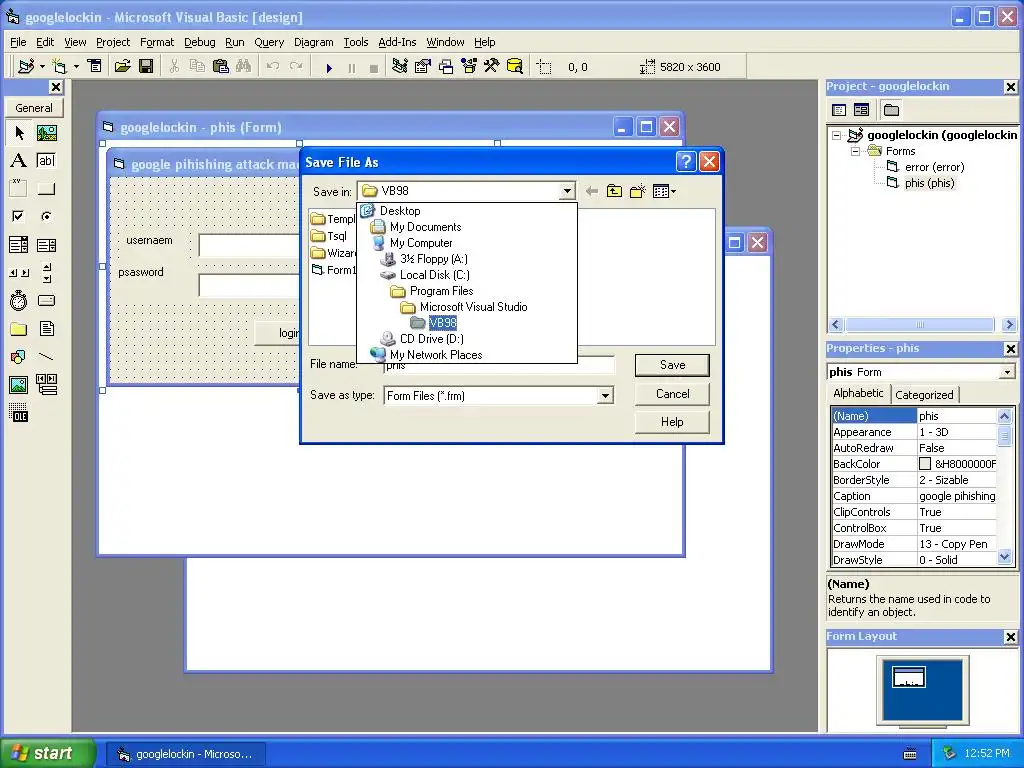Viewport: 1024px width, 768px height.
Task: Open the Data View Window icon
Action: [x=515, y=66]
